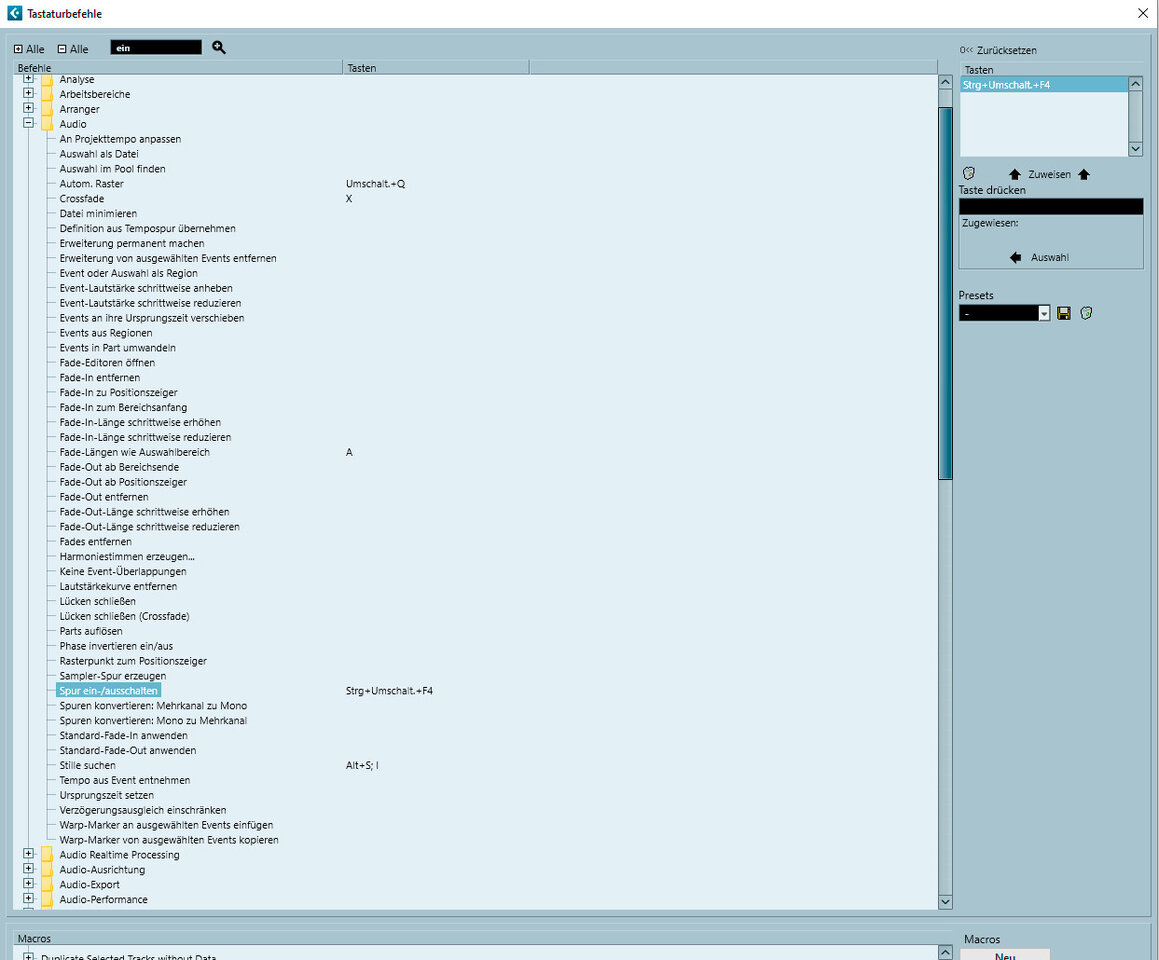
Task: Click the Auswahl button
Action: [x=1050, y=257]
